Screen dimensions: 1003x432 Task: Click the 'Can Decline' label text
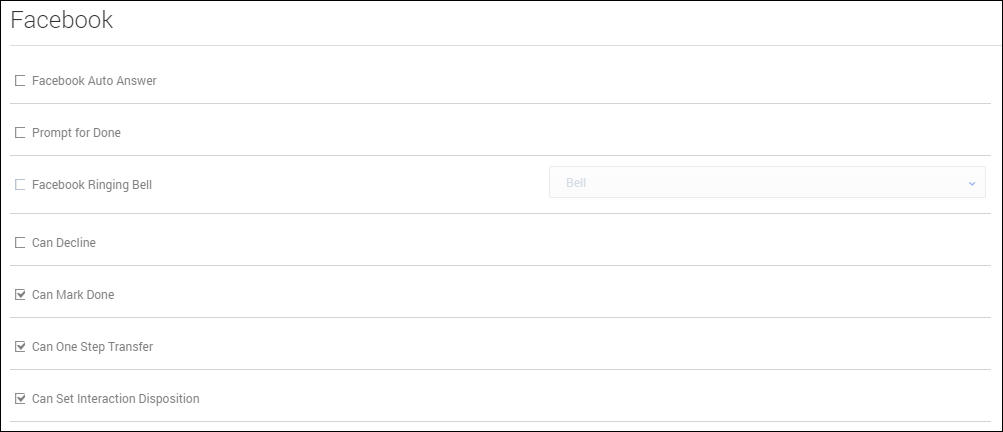point(64,243)
